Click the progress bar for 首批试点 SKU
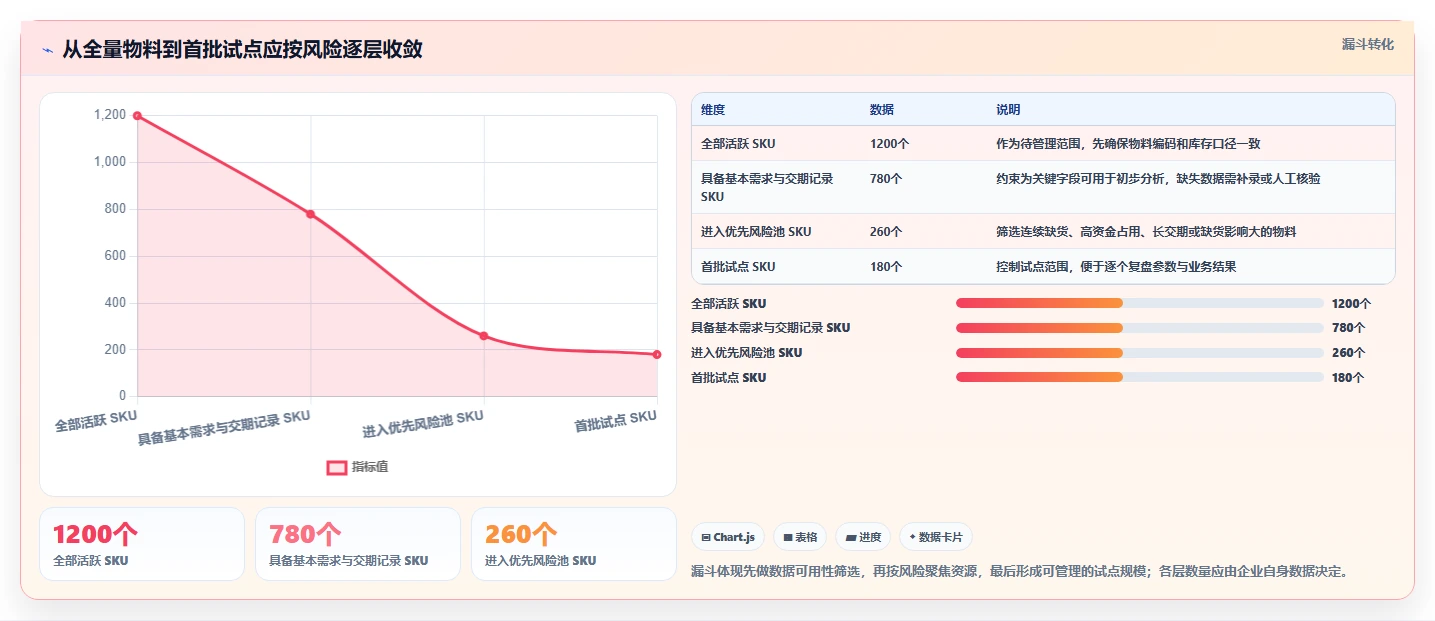Image resolution: width=1435 pixels, height=621 pixels. 1140,378
